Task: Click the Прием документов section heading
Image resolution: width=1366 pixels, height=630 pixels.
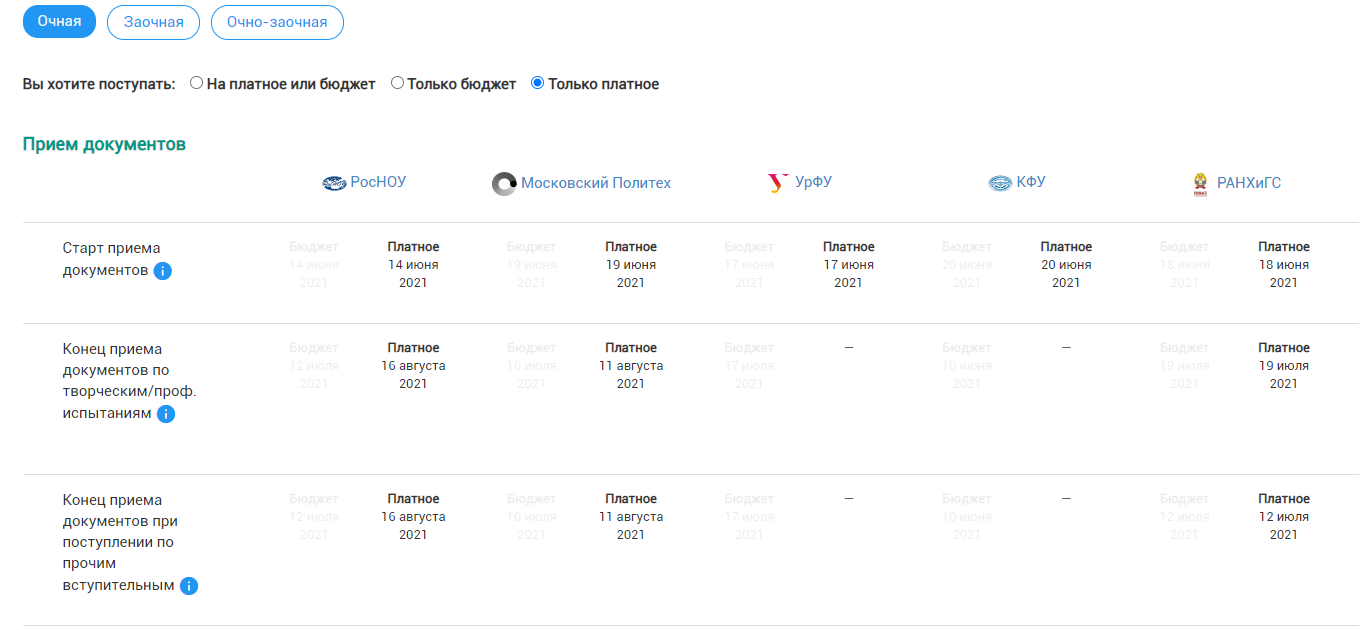Action: [x=104, y=144]
